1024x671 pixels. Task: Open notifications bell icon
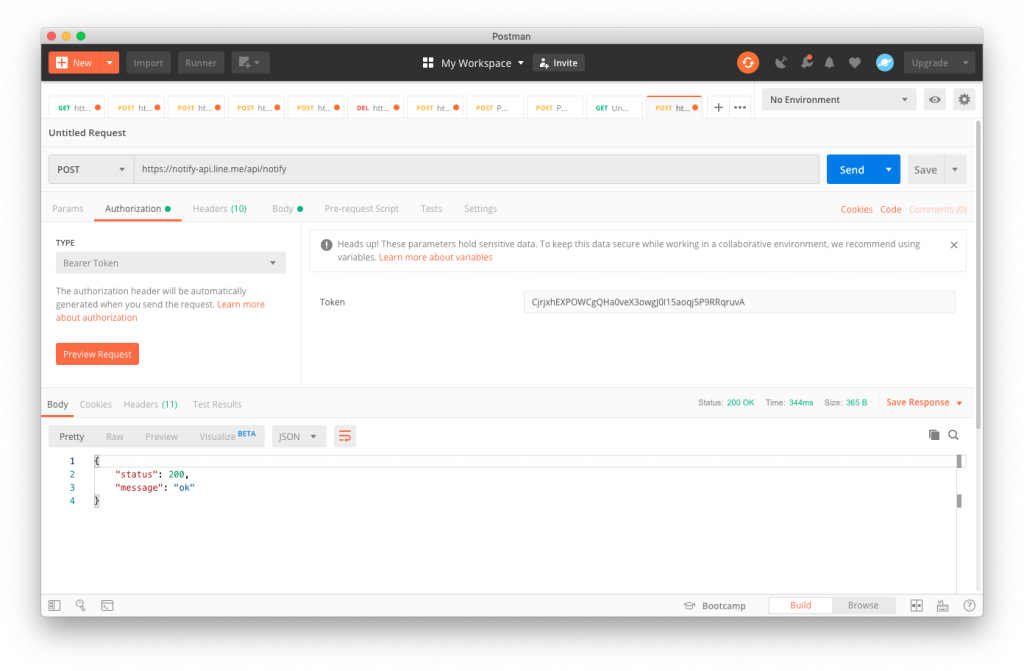[829, 63]
